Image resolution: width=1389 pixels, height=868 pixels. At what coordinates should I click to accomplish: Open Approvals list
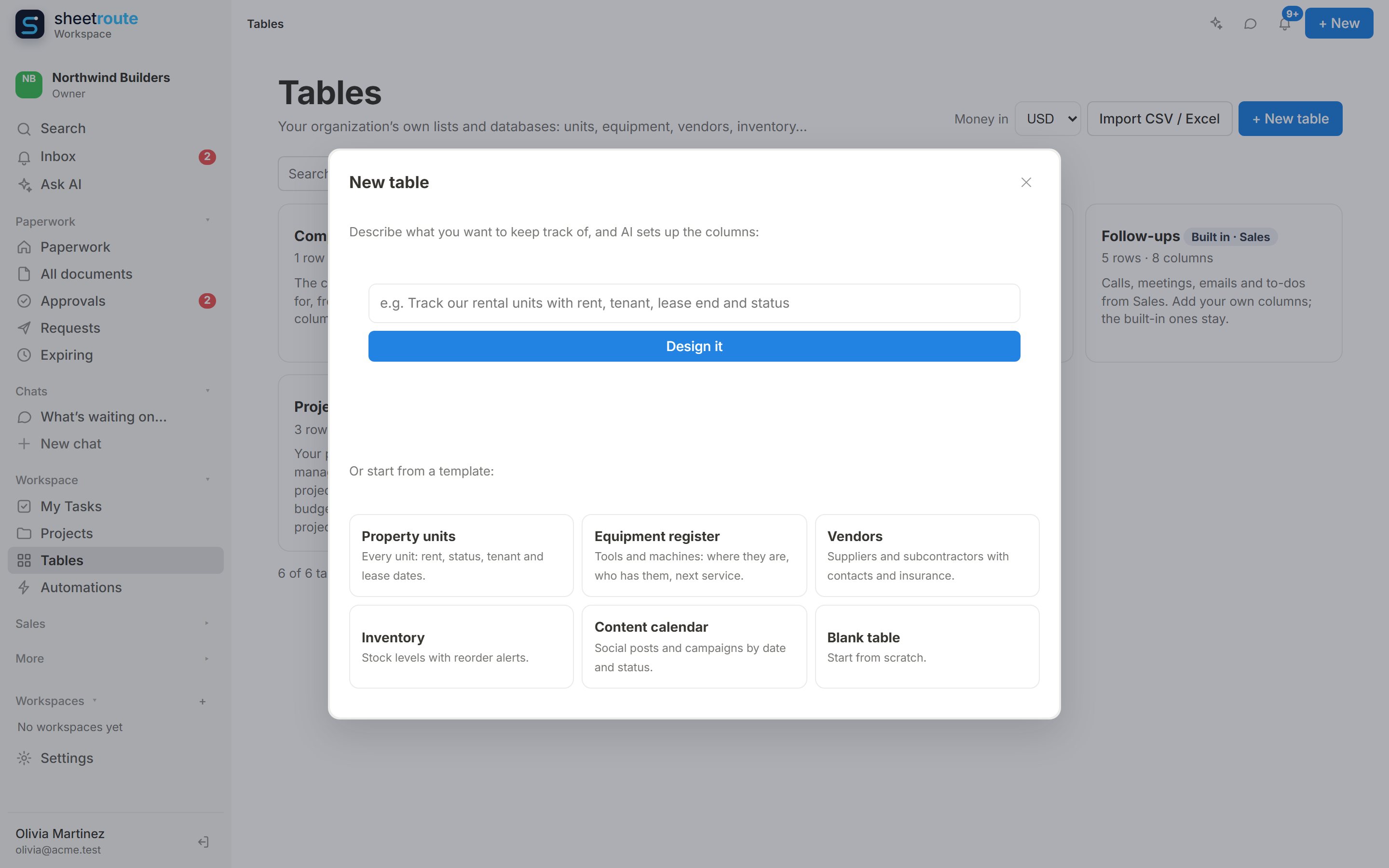115,301
